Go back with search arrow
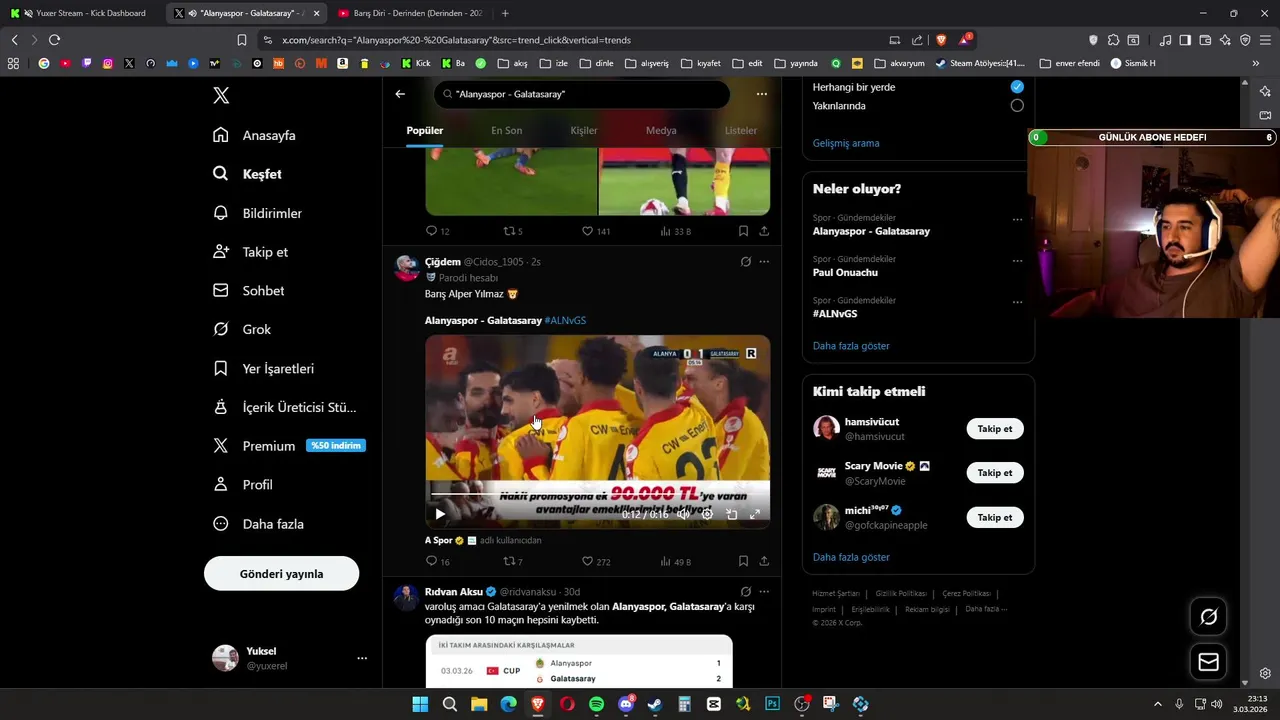Image resolution: width=1280 pixels, height=720 pixels. (400, 94)
